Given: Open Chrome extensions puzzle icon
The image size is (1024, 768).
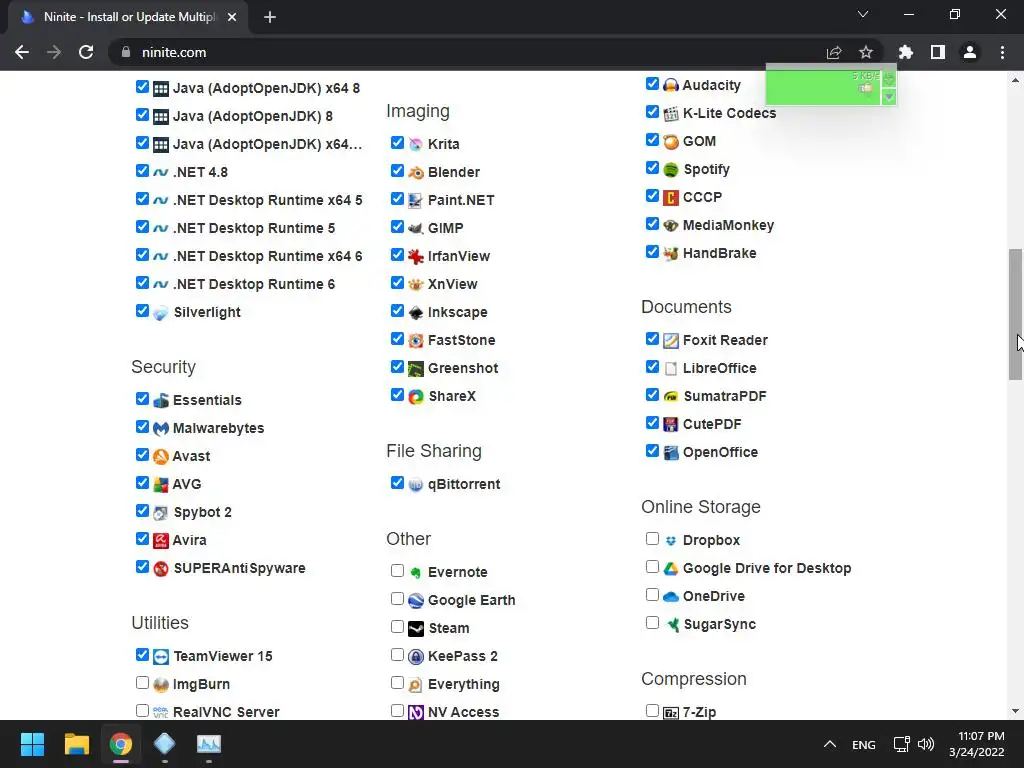Looking at the screenshot, I should click(906, 52).
